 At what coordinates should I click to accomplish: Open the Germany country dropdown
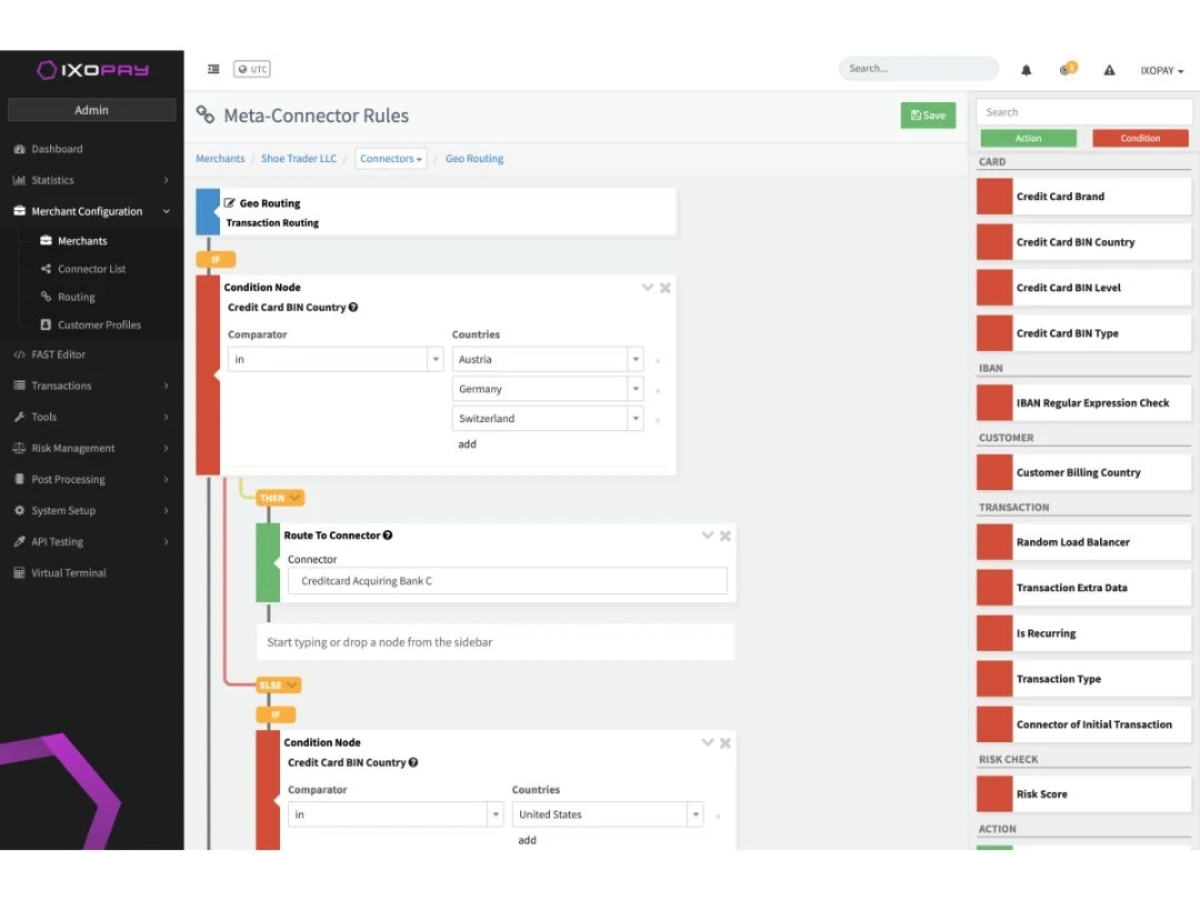tap(548, 389)
